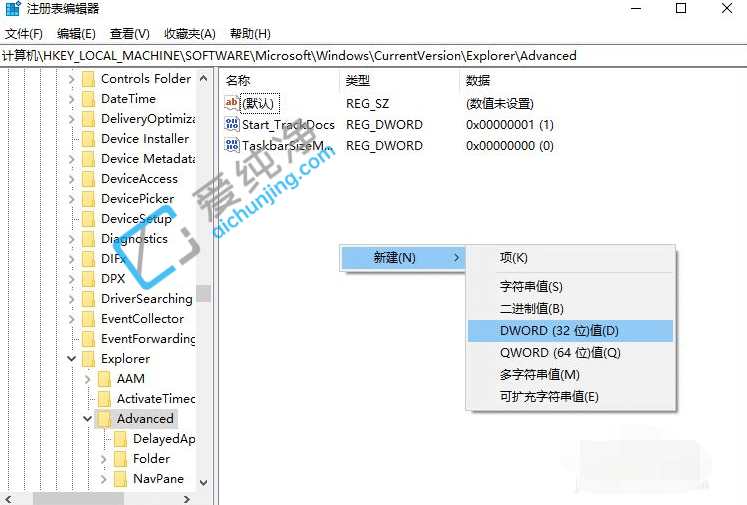This screenshot has height=505, width=747.
Task: Open the 收藏夹(A) menu
Action: pyautogui.click(x=190, y=34)
